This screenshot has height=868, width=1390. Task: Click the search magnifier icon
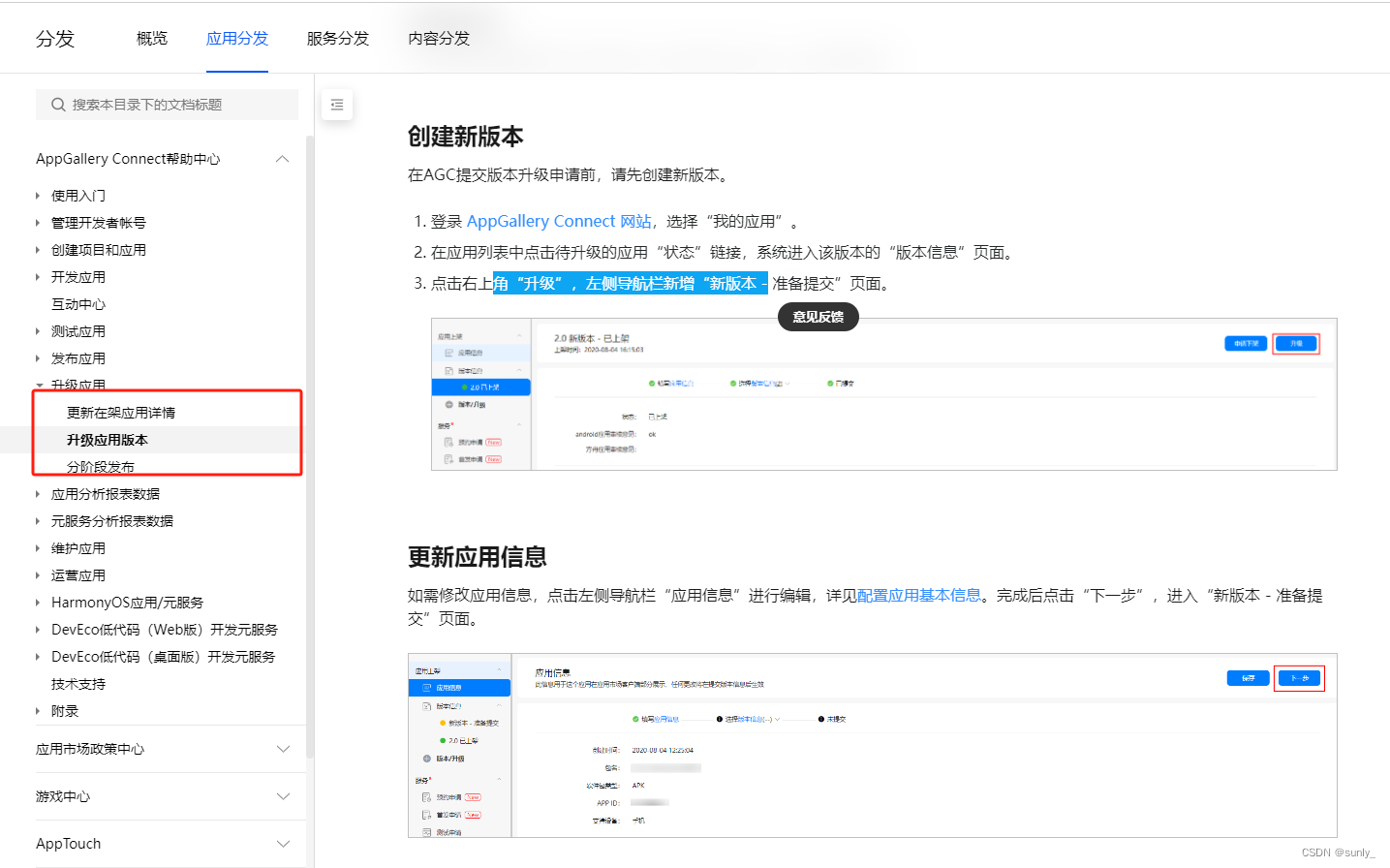(x=58, y=105)
